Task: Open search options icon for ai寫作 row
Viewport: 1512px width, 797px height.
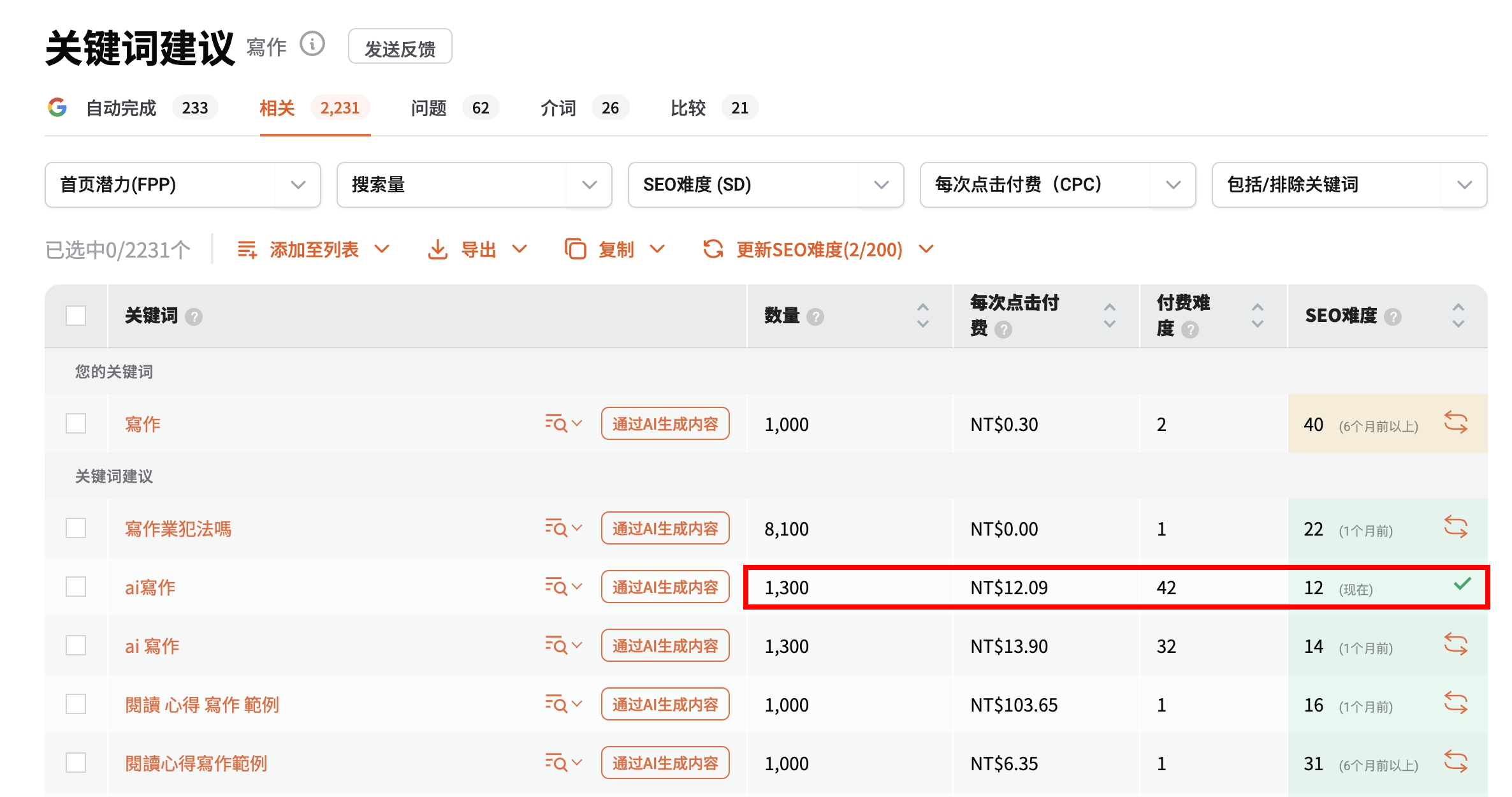Action: click(563, 587)
